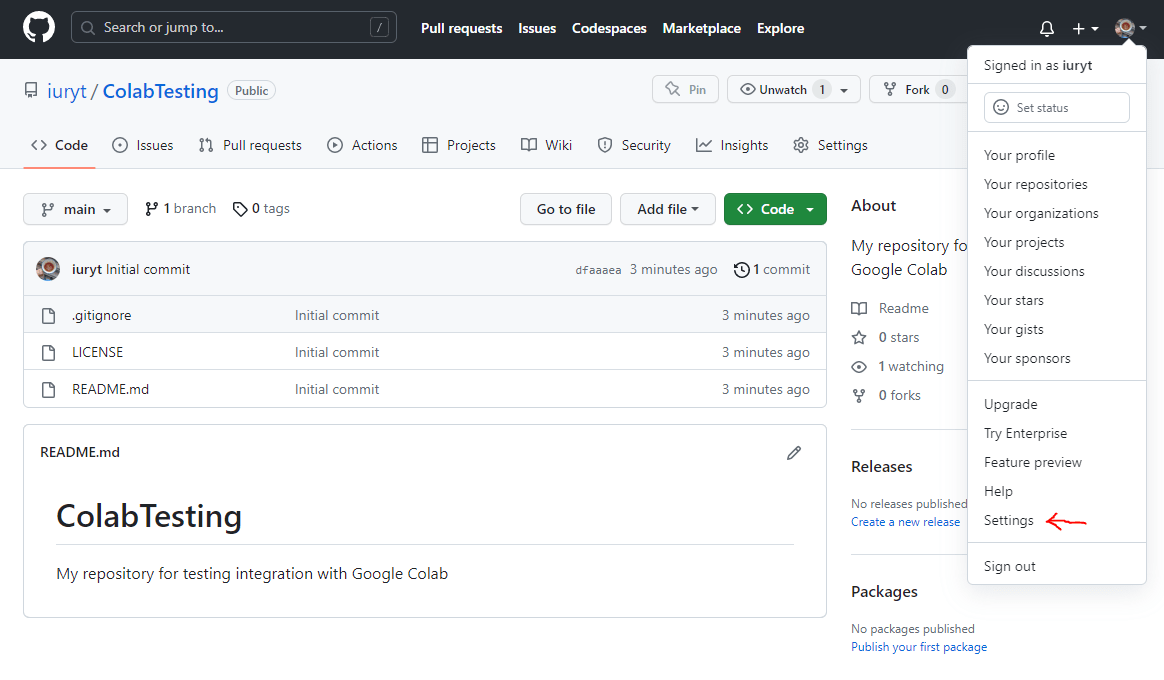This screenshot has width=1164, height=680.
Task: Open commit history via the clock icon
Action: [x=742, y=269]
